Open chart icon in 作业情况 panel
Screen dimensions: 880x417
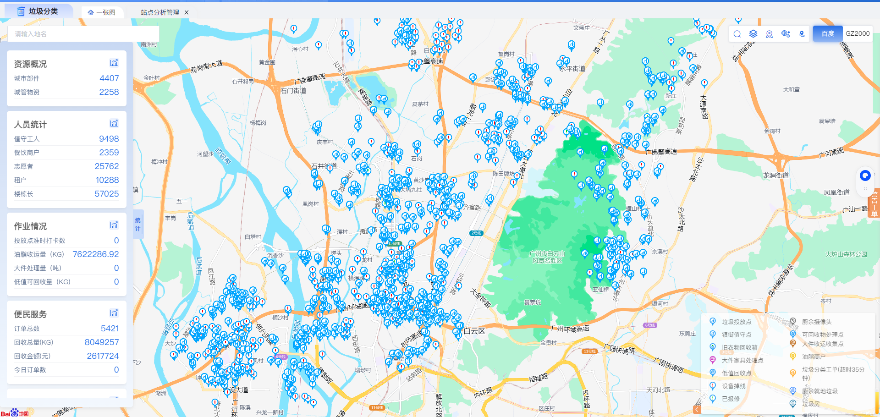click(114, 226)
